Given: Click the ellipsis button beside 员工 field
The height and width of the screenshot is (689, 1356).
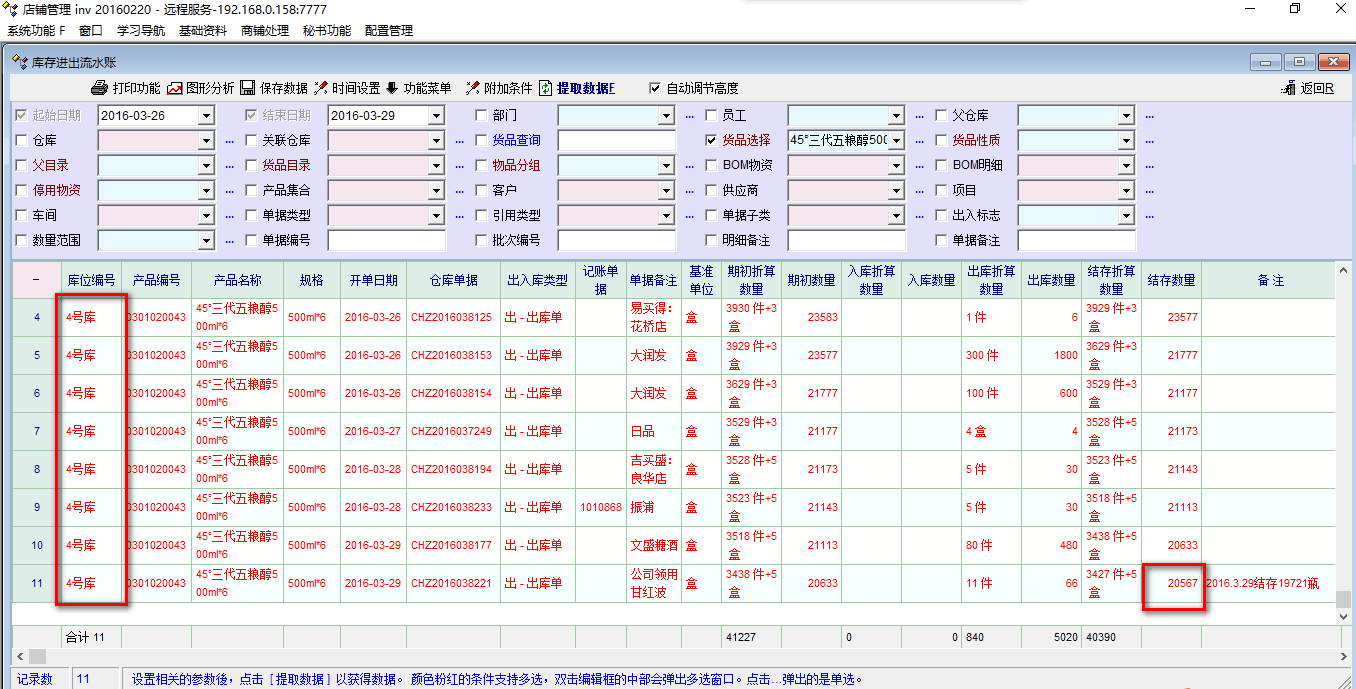Looking at the screenshot, I should pos(919,116).
